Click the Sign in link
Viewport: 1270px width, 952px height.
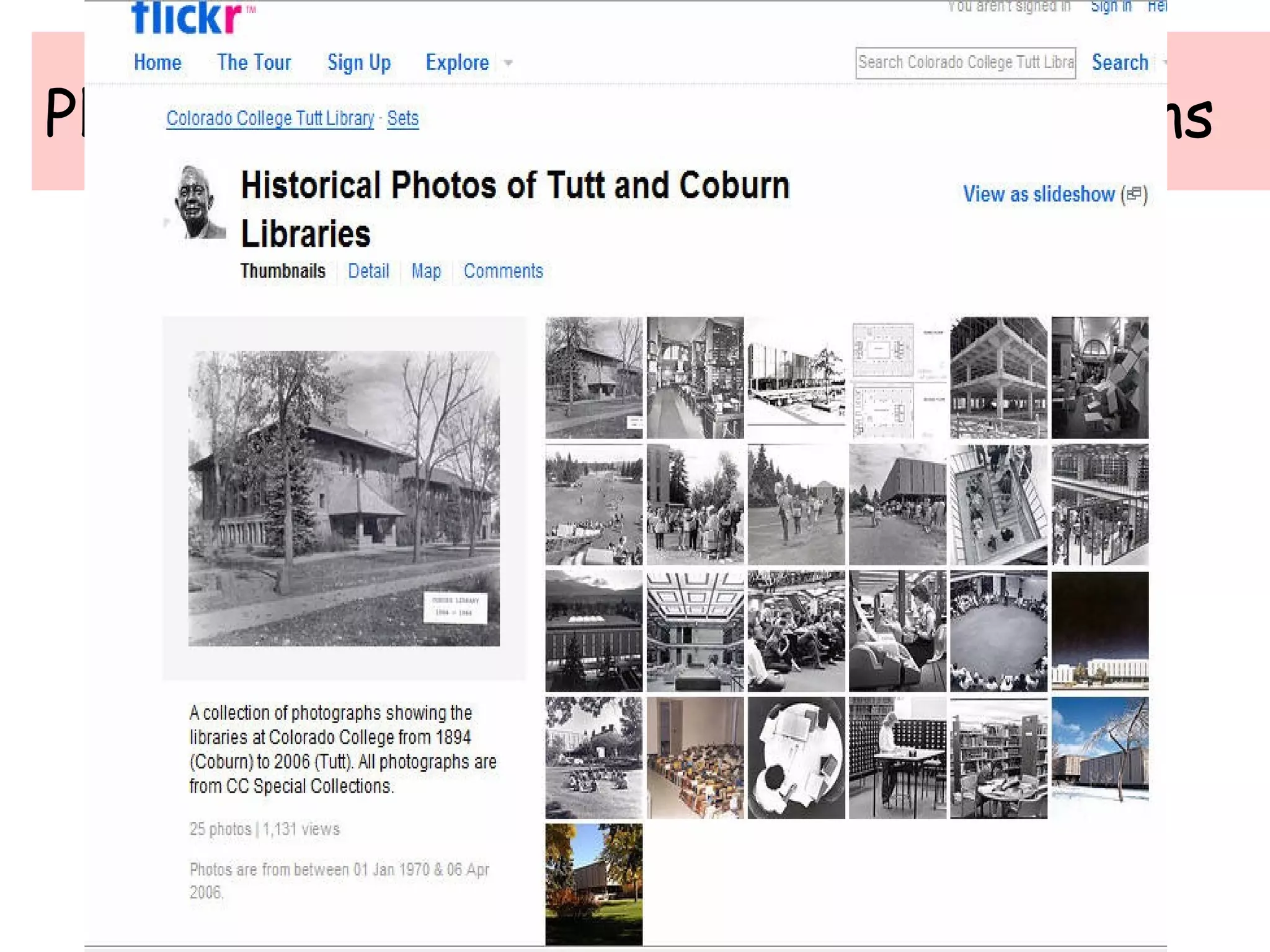[x=1111, y=7]
